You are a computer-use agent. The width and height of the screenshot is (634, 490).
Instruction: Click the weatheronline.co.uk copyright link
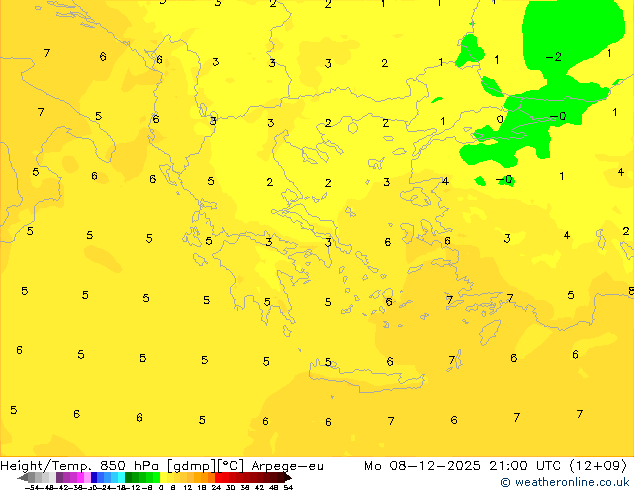565,482
